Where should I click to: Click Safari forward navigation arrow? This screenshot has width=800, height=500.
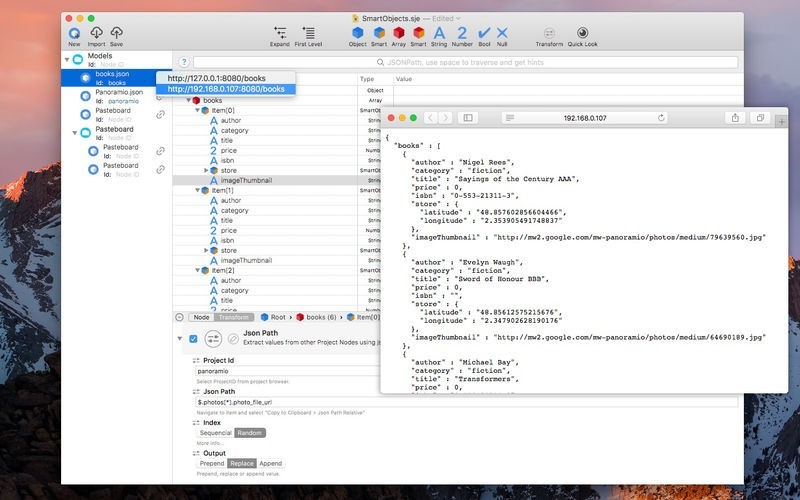[x=445, y=118]
